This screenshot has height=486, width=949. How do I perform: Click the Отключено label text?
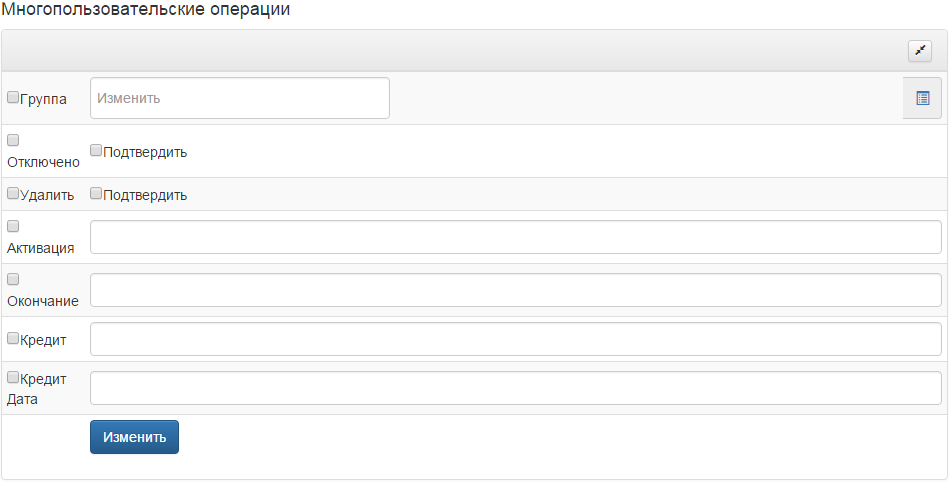click(43, 162)
